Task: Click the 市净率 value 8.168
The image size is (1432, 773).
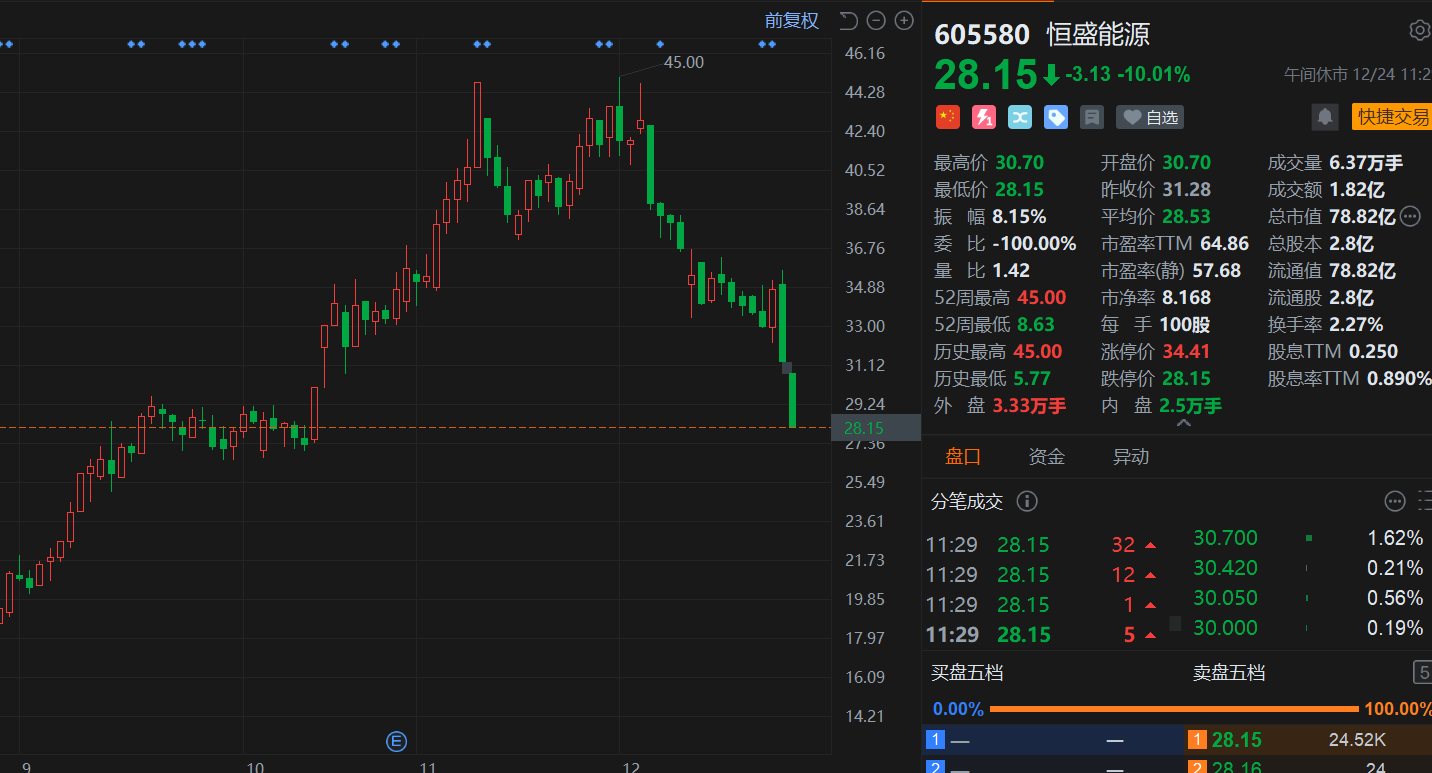Action: pos(1185,297)
